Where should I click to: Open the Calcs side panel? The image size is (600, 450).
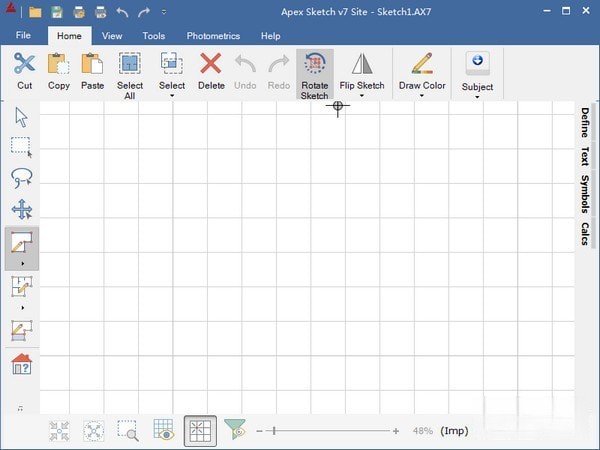(585, 233)
